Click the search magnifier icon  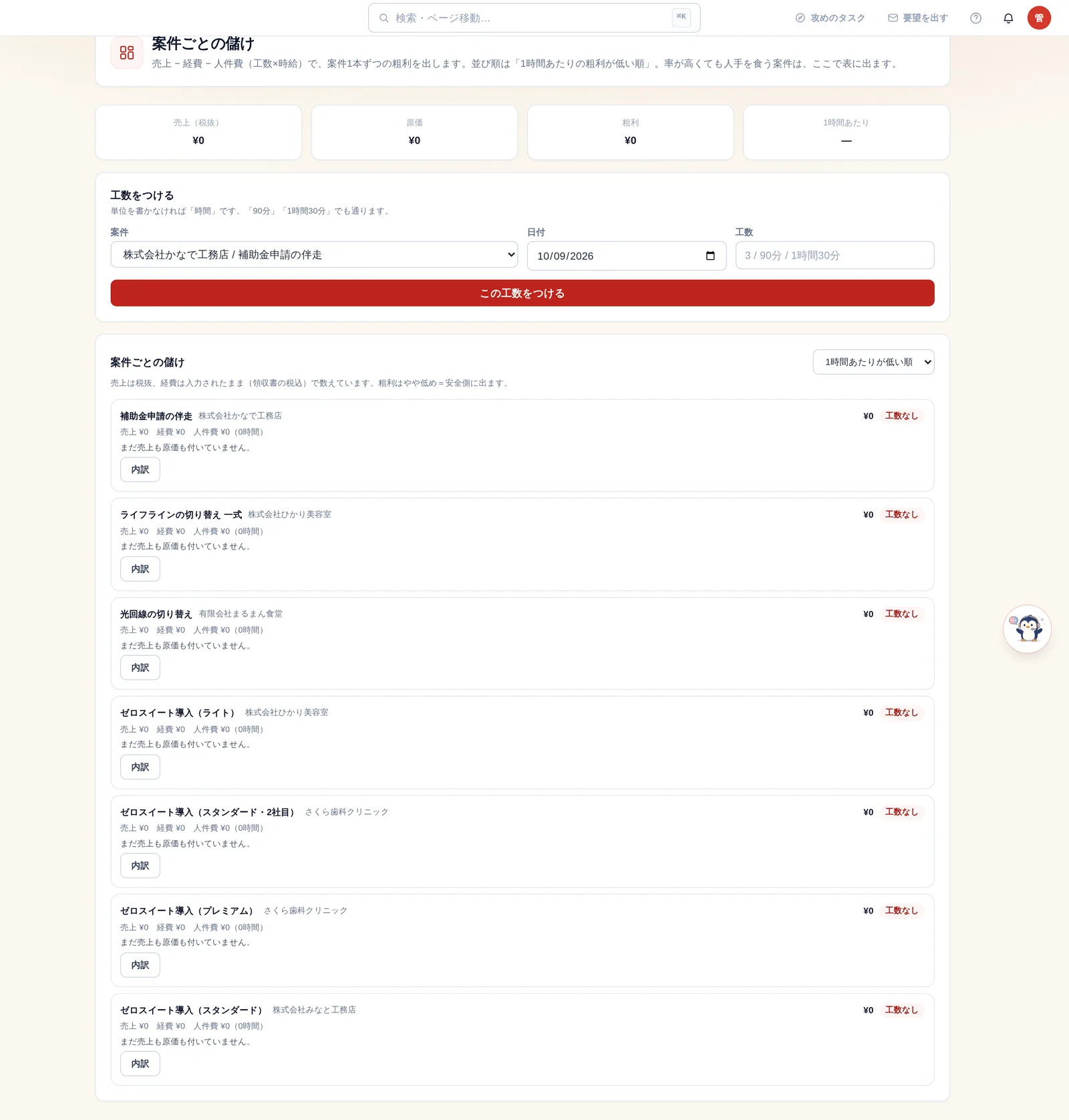pos(384,18)
